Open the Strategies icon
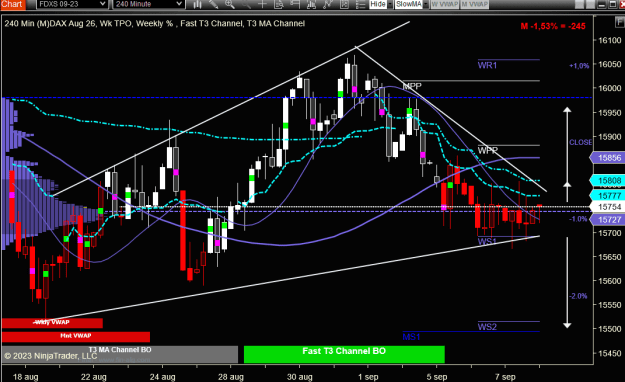Viewport: 625px width, 382px height. (x=344, y=4)
